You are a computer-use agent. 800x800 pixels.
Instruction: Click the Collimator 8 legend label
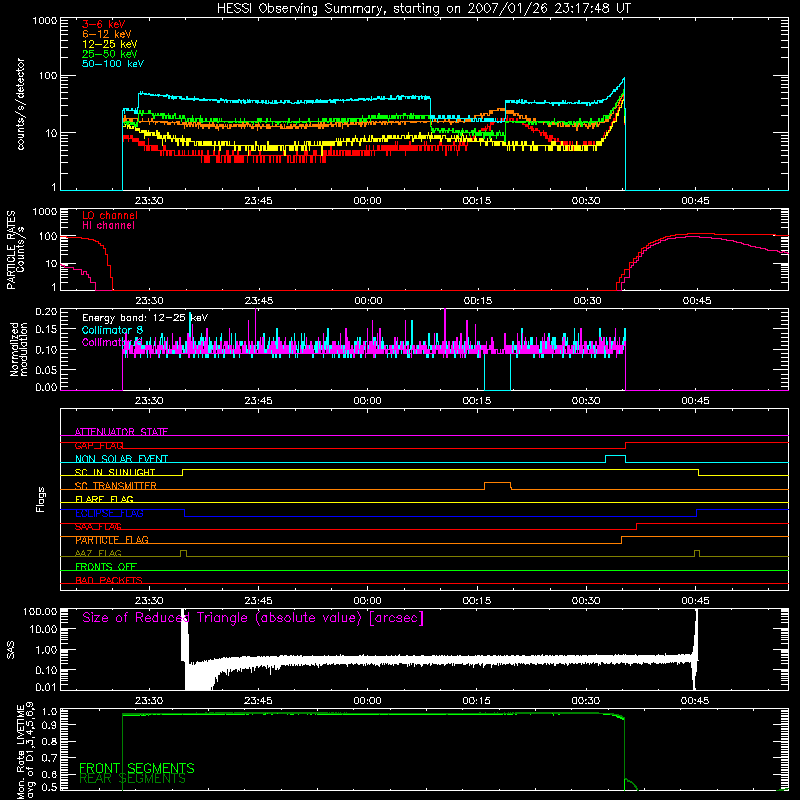click(112, 330)
